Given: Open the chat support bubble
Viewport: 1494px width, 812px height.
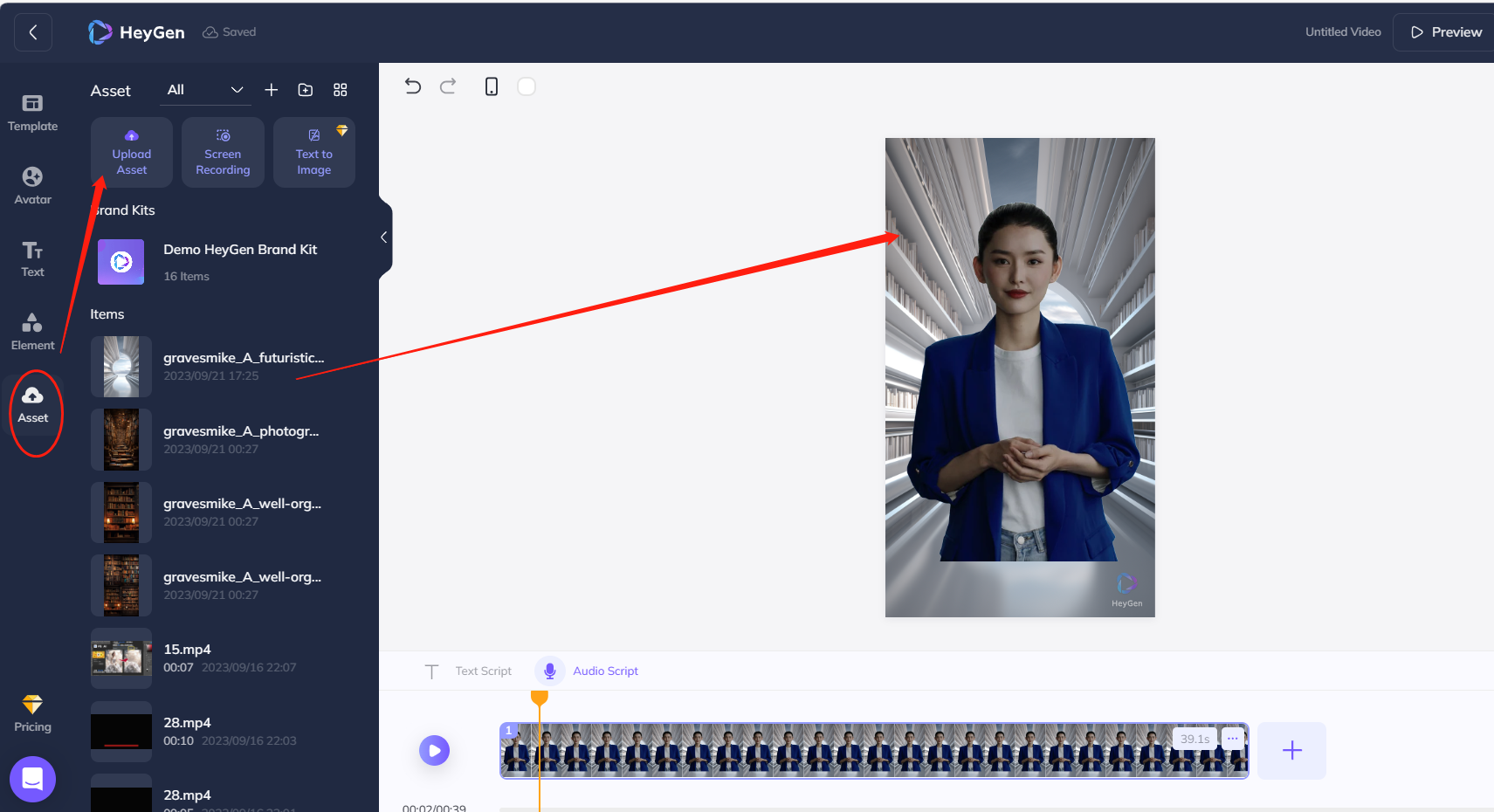Looking at the screenshot, I should 32,779.
